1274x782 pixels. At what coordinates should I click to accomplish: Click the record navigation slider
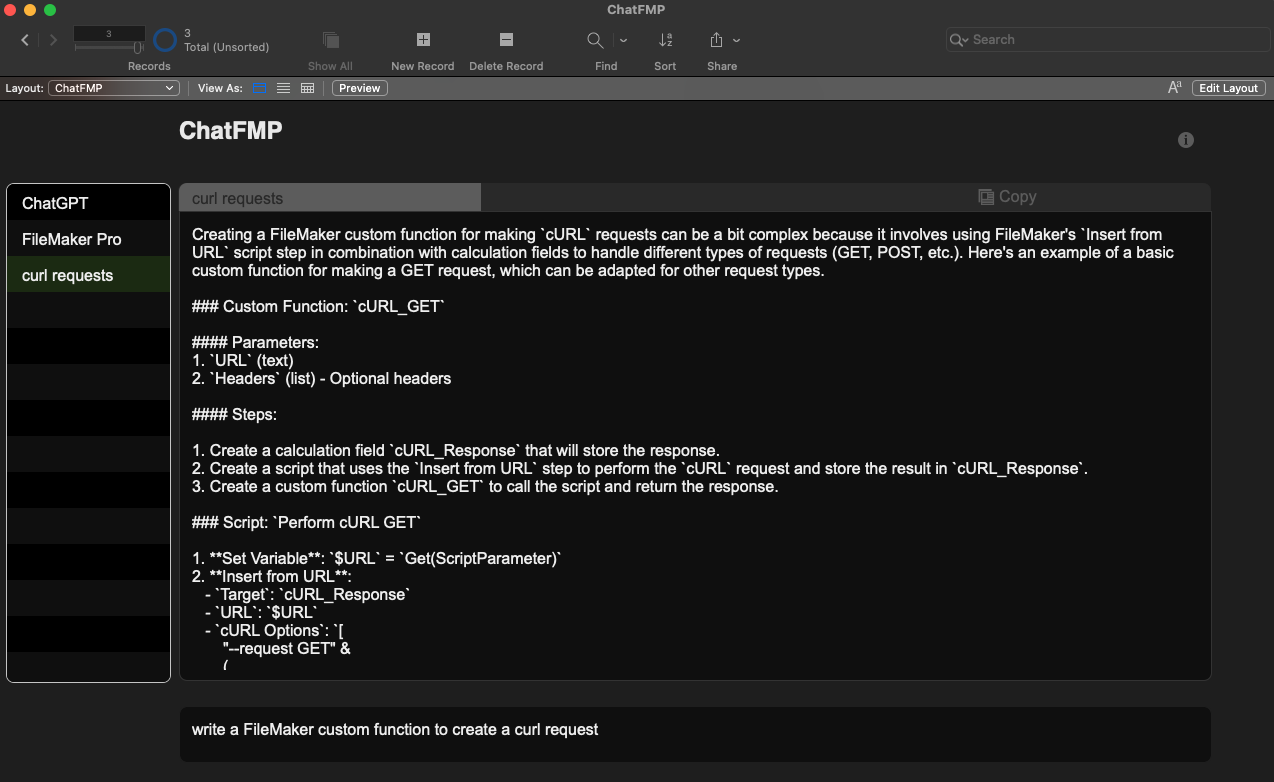click(x=110, y=47)
